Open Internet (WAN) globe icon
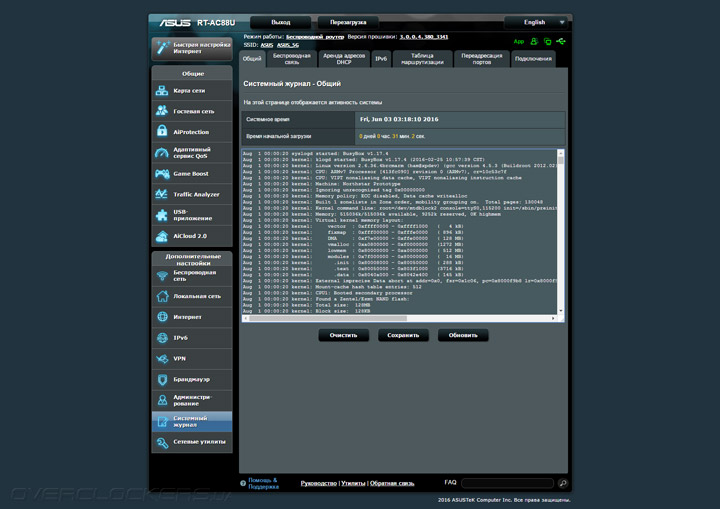720x509 pixels. (162, 317)
